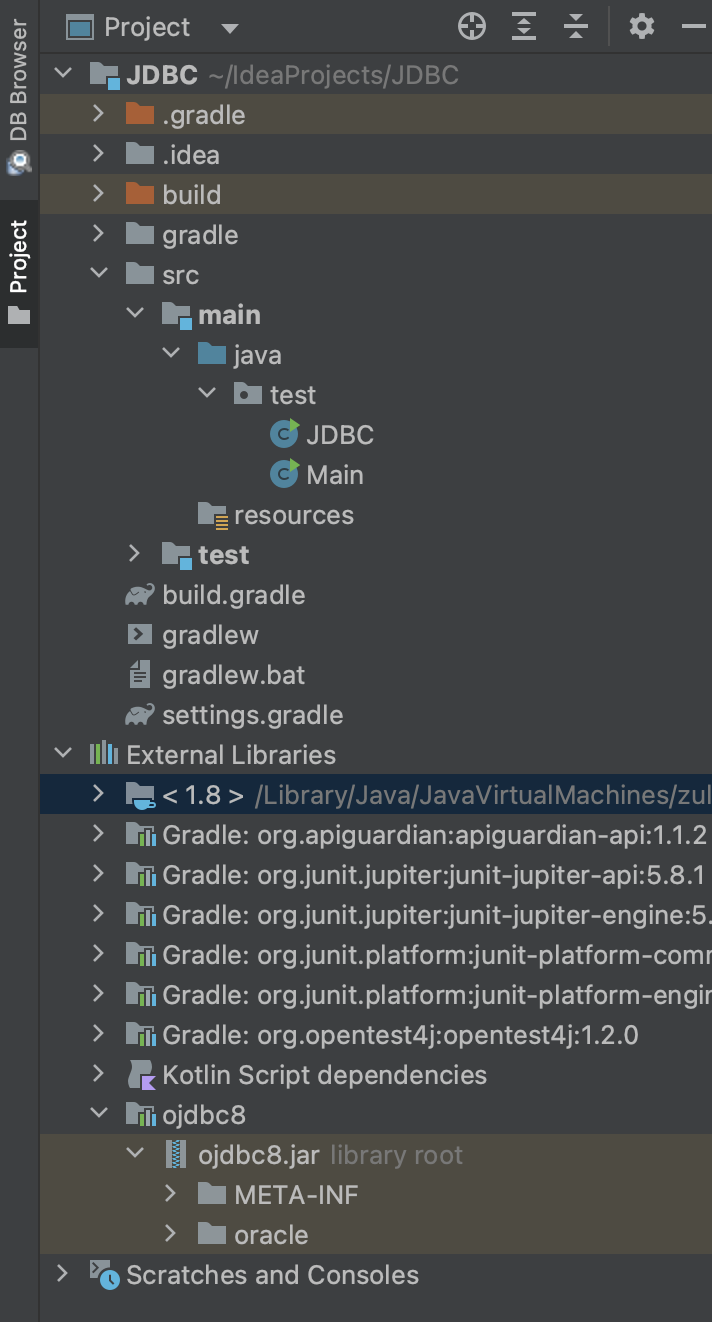This screenshot has height=1322, width=712.
Task: Click the orange .gradle folder icon
Action: click(140, 114)
